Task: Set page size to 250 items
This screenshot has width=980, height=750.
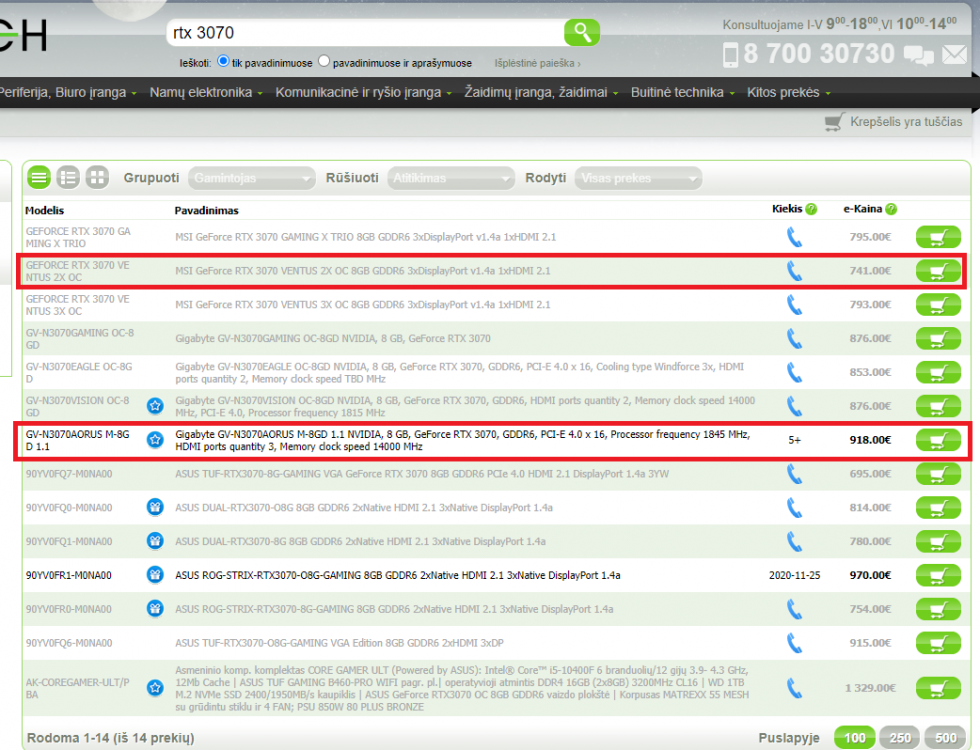Action: [x=900, y=738]
